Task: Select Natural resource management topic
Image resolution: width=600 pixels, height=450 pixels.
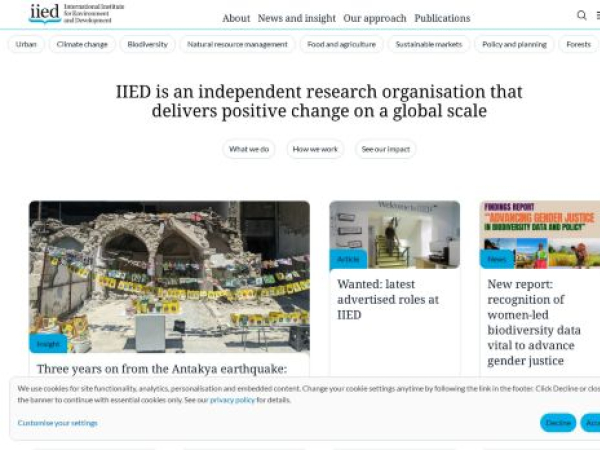Action: pos(237,44)
